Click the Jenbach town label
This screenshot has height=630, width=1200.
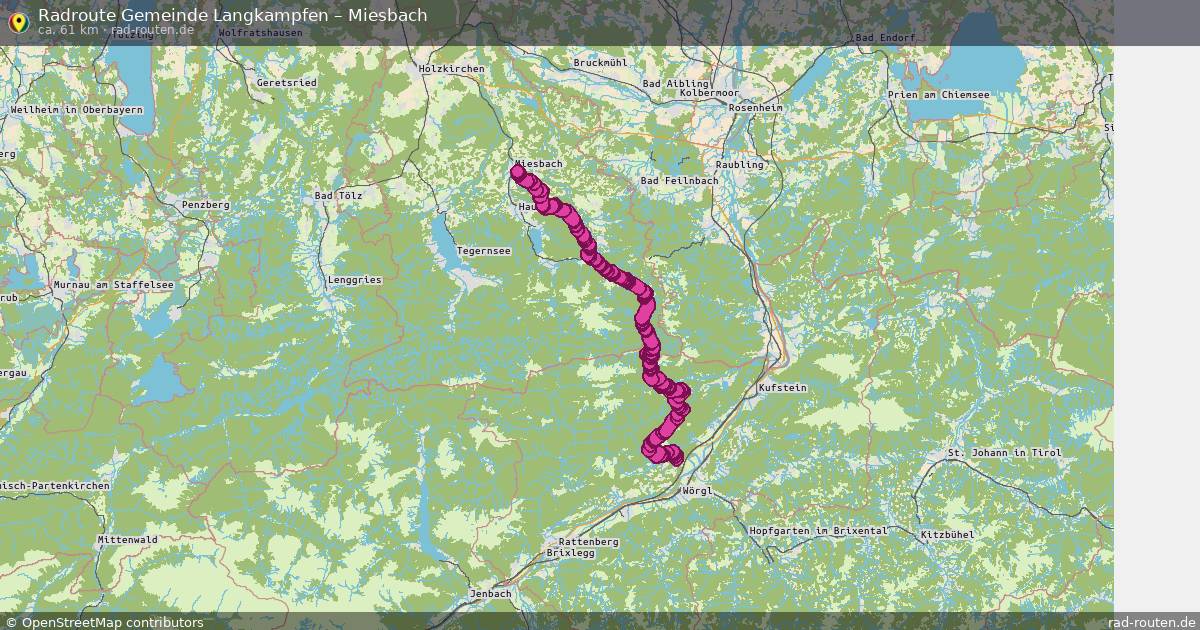[x=490, y=593]
